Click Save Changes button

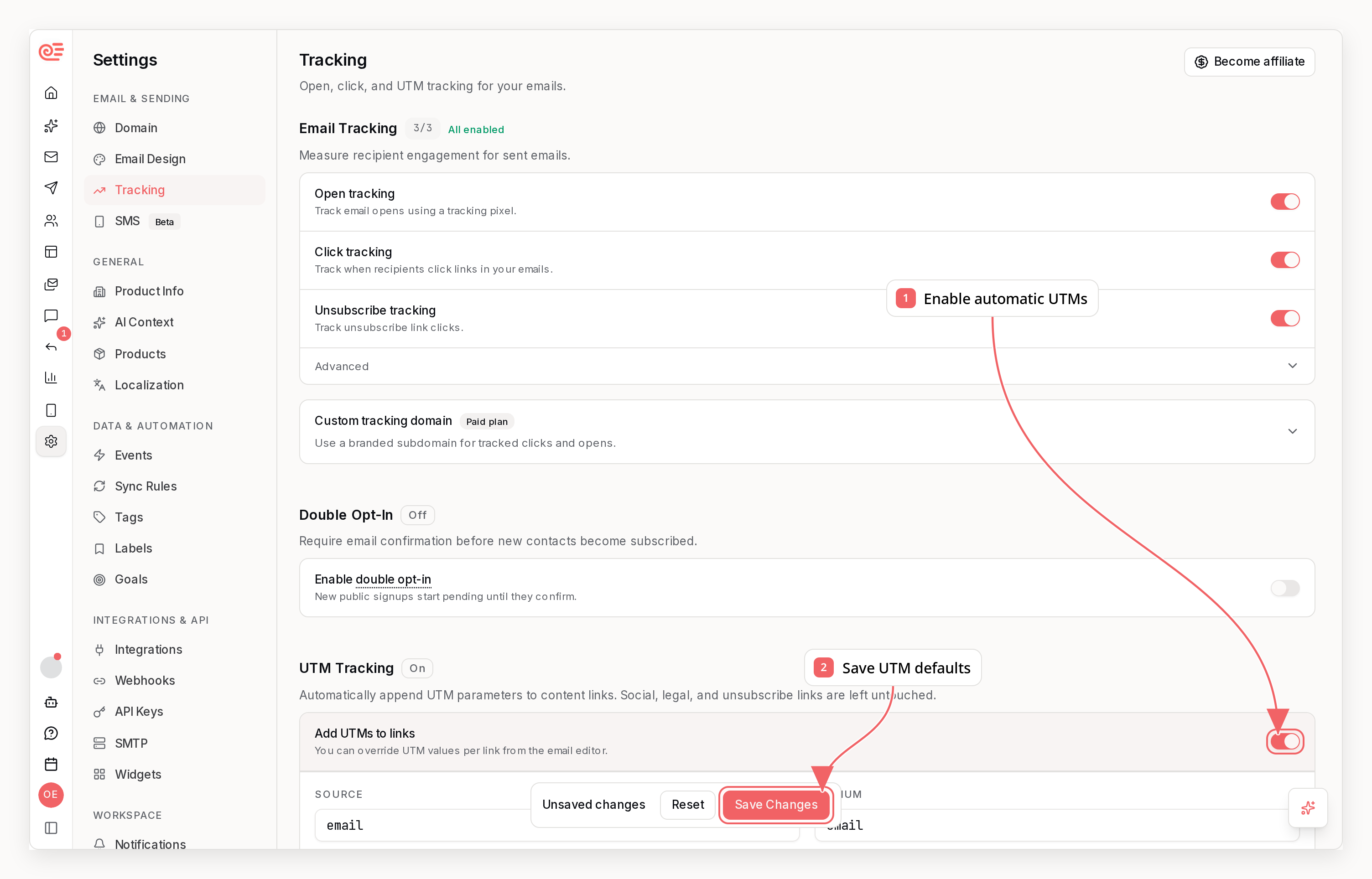(x=776, y=805)
